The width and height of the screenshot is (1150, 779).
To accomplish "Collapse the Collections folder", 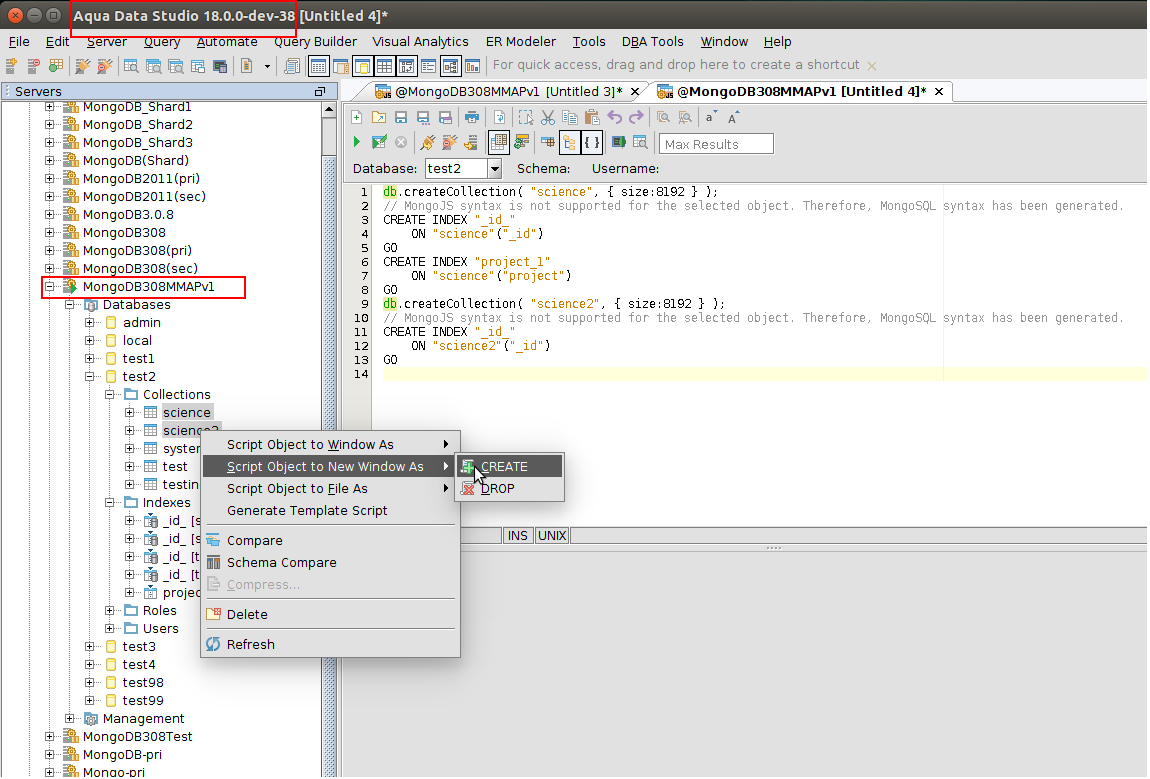I will point(109,394).
